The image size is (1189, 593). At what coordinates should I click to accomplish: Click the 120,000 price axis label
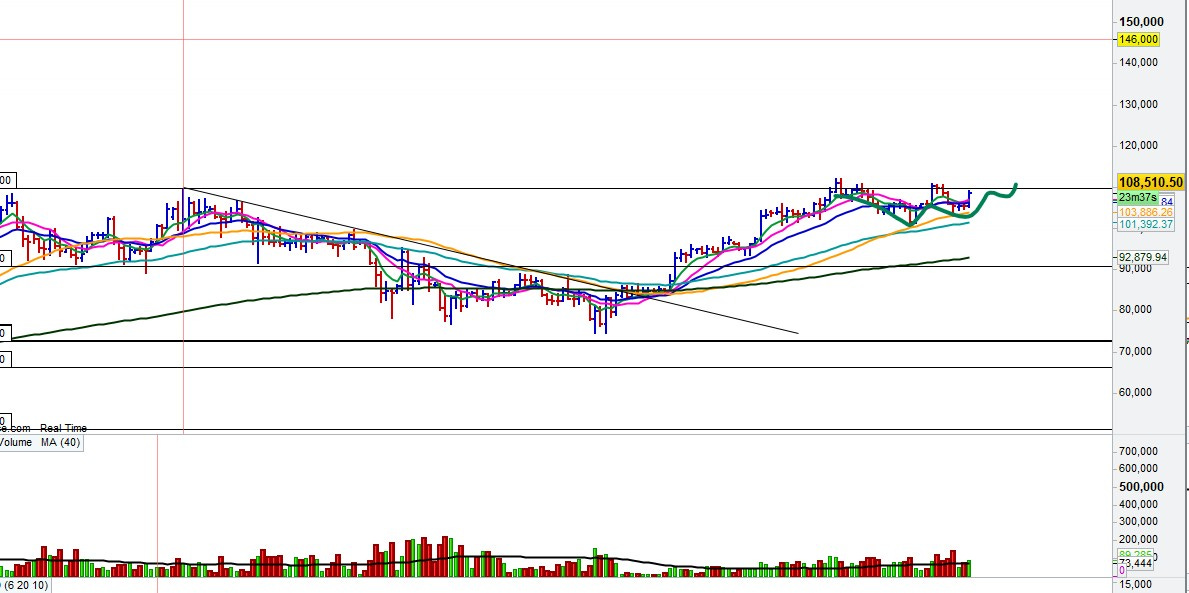click(1140, 146)
